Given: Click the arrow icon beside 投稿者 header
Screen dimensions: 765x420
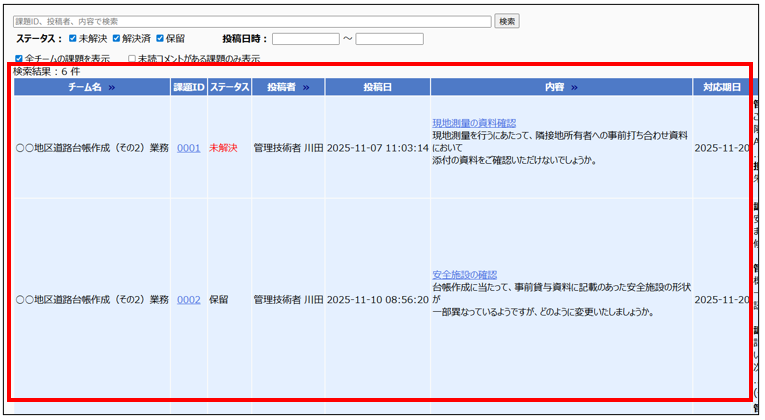Looking at the screenshot, I should 306,88.
